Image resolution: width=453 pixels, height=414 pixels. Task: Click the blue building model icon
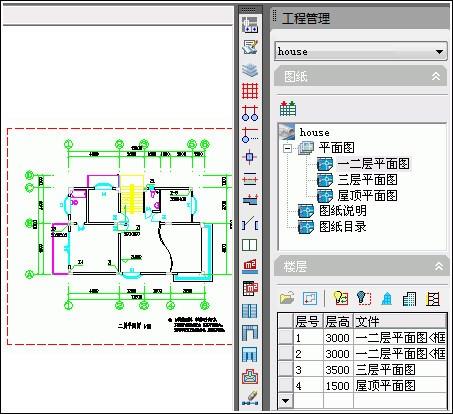pos(387,298)
